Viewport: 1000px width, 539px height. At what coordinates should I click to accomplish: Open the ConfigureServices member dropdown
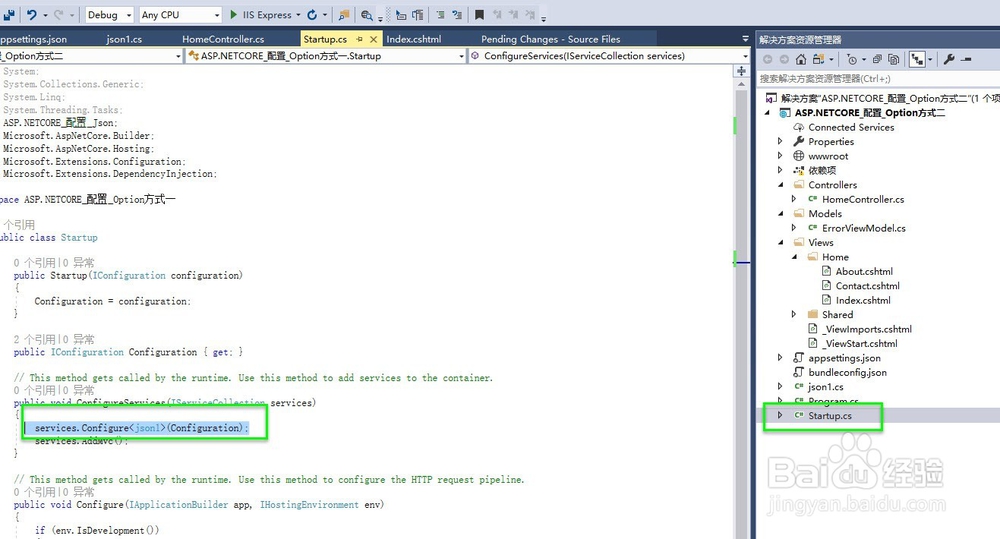click(744, 56)
